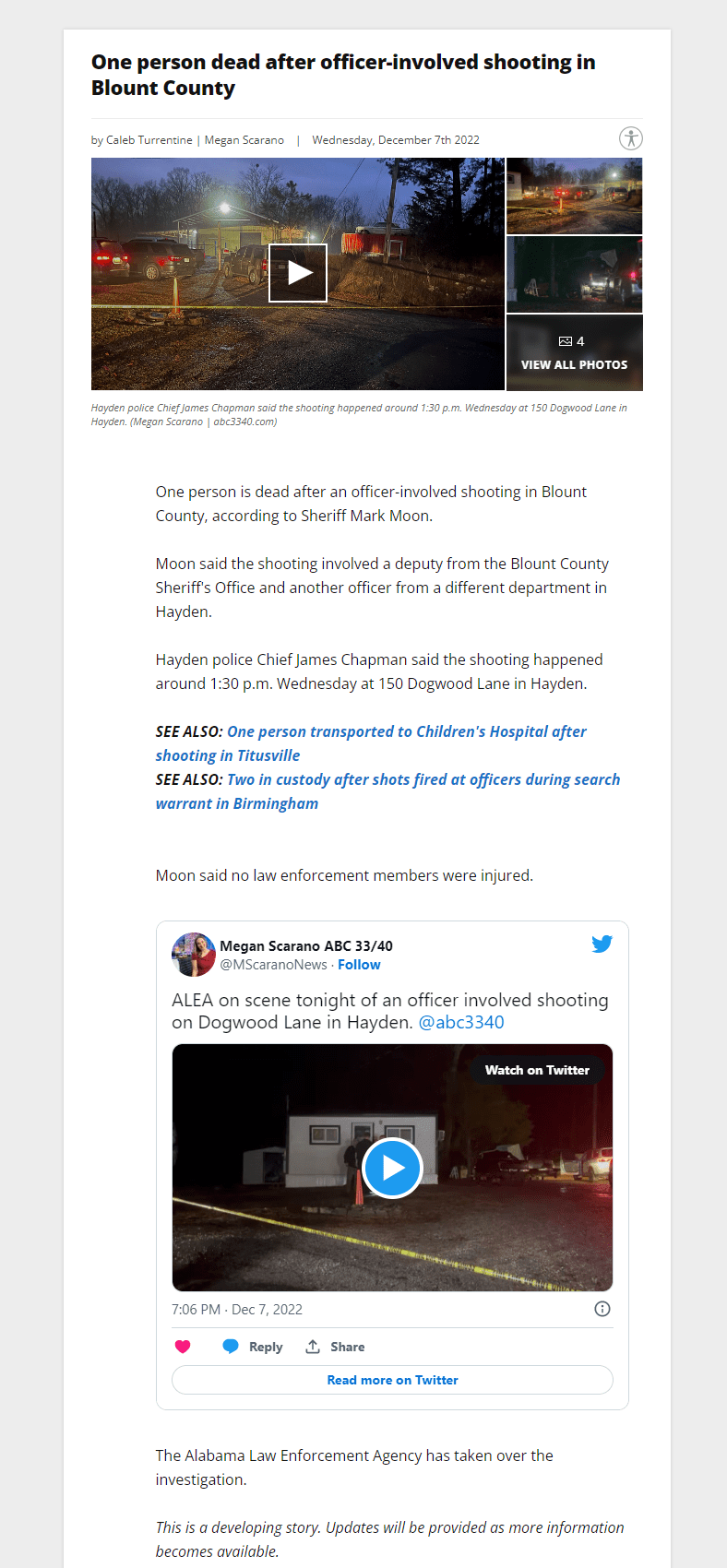Play the main article video

(x=298, y=273)
